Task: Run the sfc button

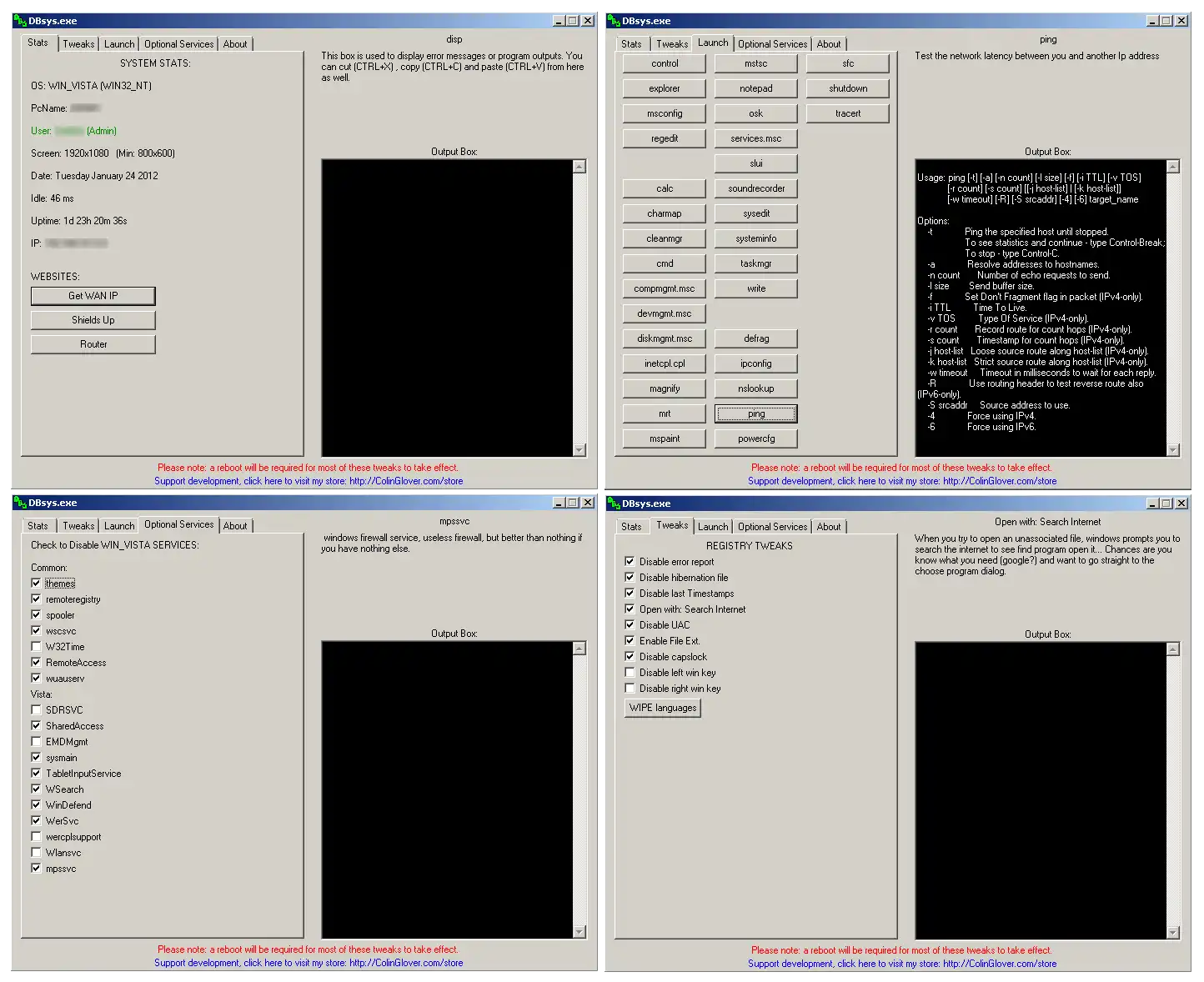Action: 848,63
